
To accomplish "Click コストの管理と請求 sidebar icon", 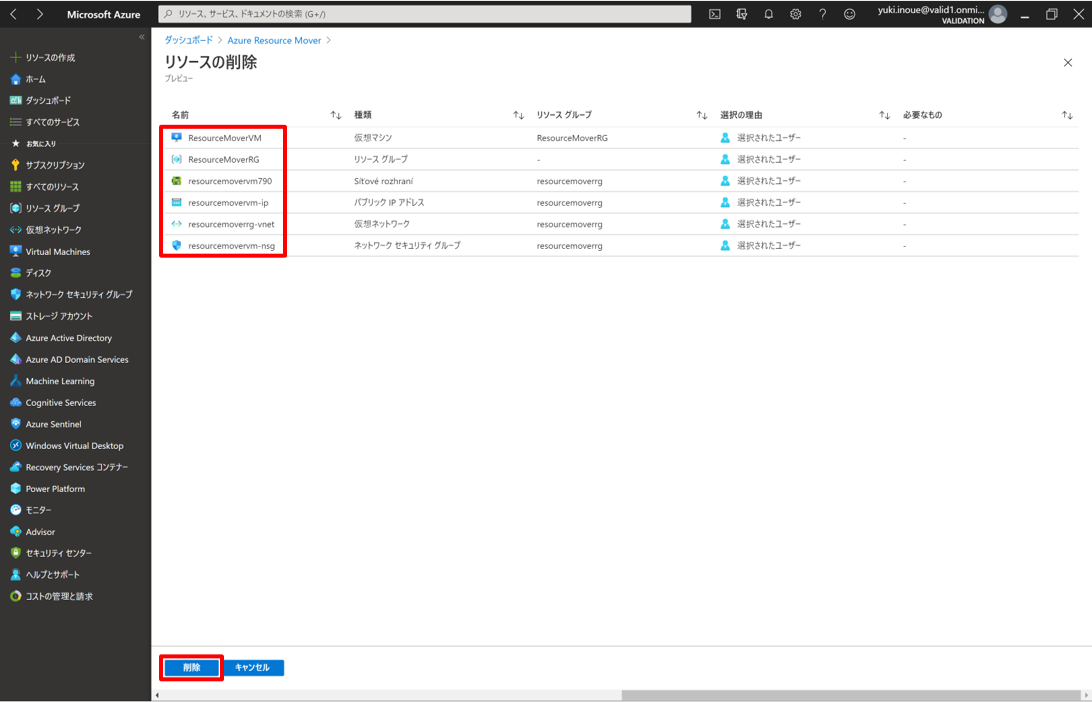I will pyautogui.click(x=15, y=596).
